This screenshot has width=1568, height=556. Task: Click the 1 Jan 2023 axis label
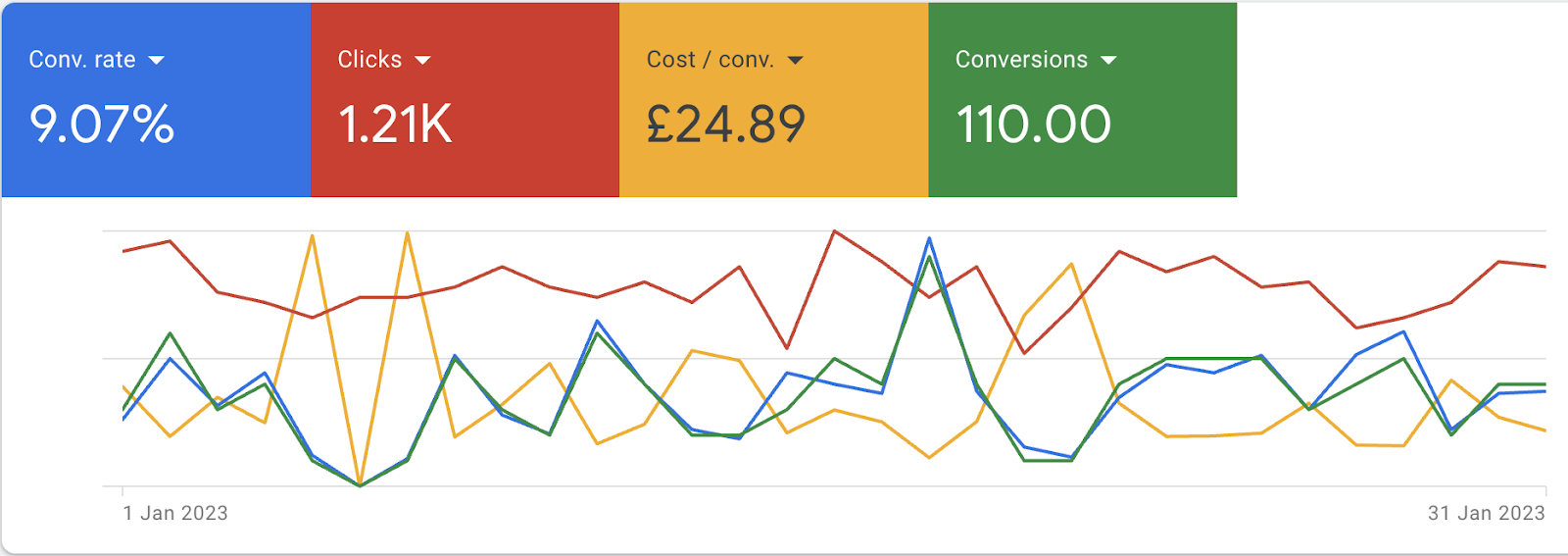click(x=175, y=513)
